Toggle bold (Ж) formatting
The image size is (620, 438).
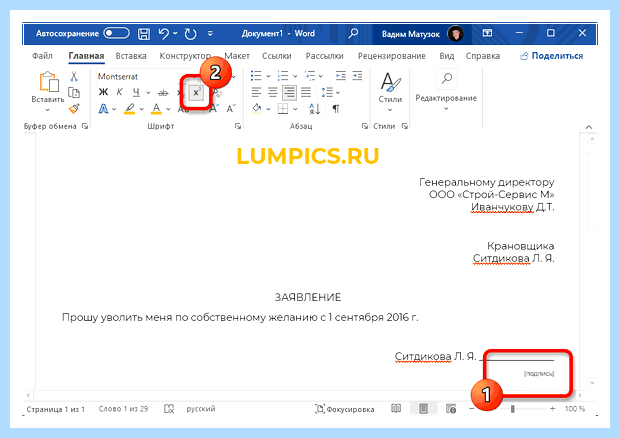click(103, 93)
